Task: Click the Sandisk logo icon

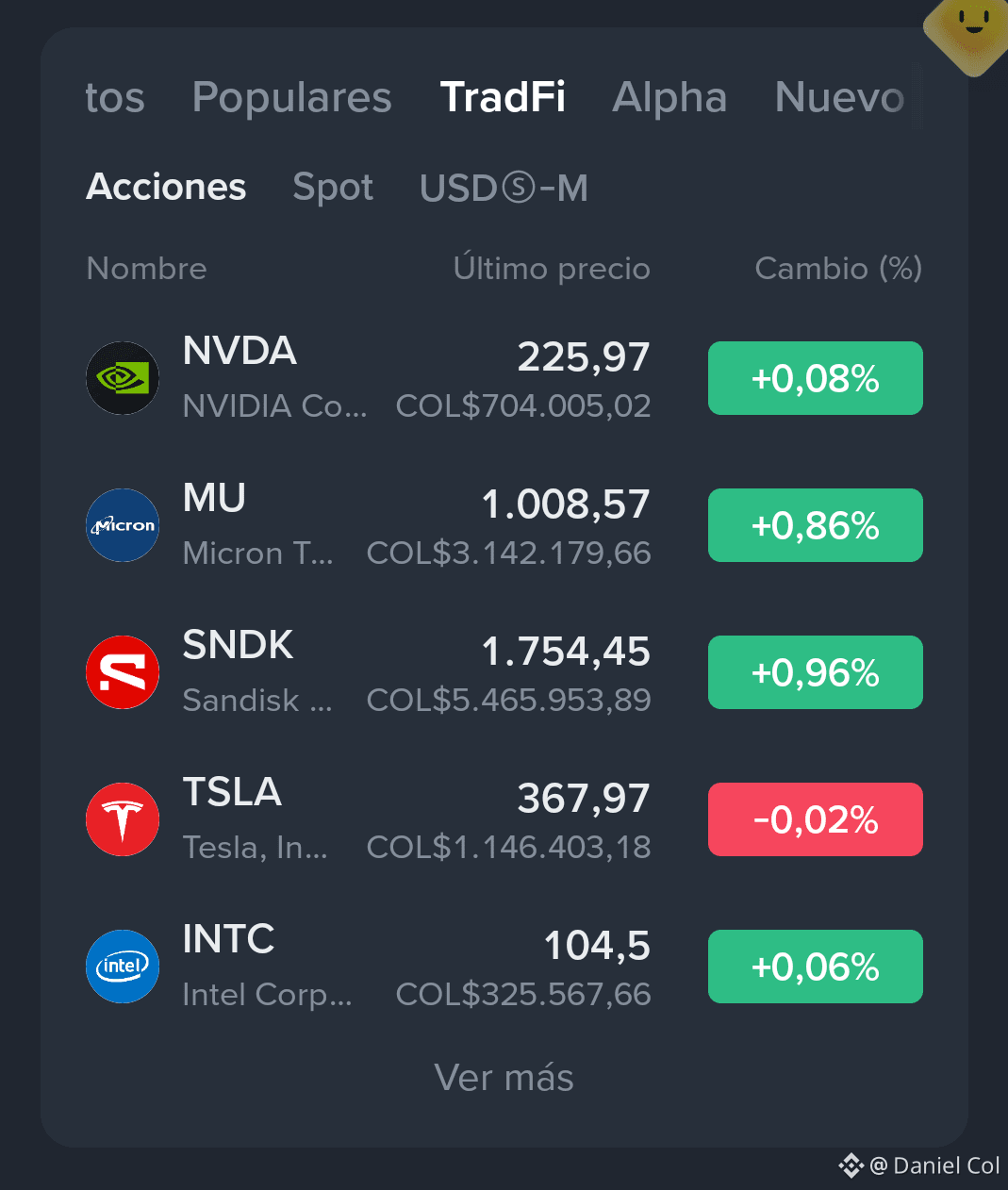Action: (123, 672)
